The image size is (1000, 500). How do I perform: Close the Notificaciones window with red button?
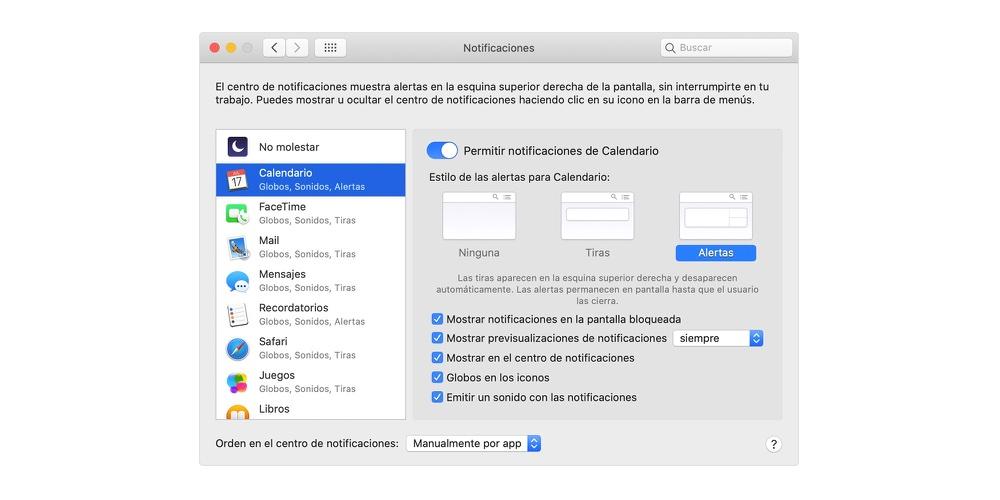215,48
